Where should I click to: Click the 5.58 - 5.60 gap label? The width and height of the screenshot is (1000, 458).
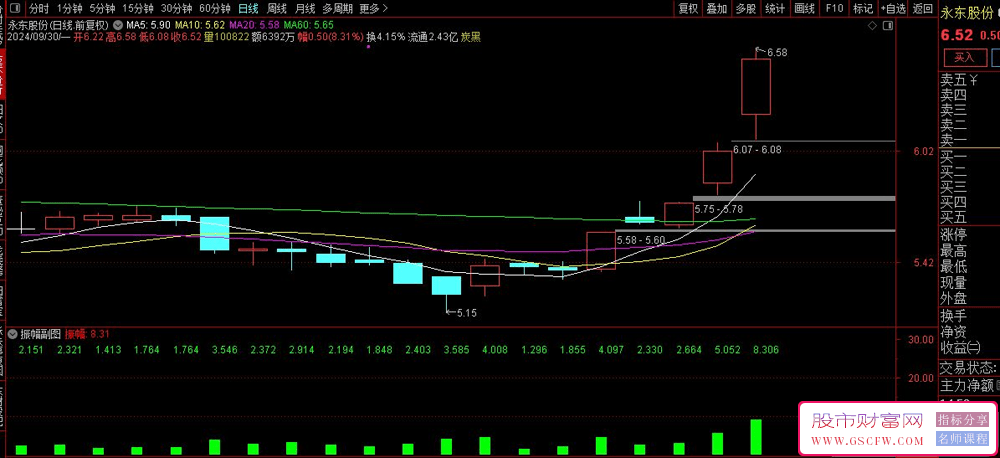click(x=641, y=239)
